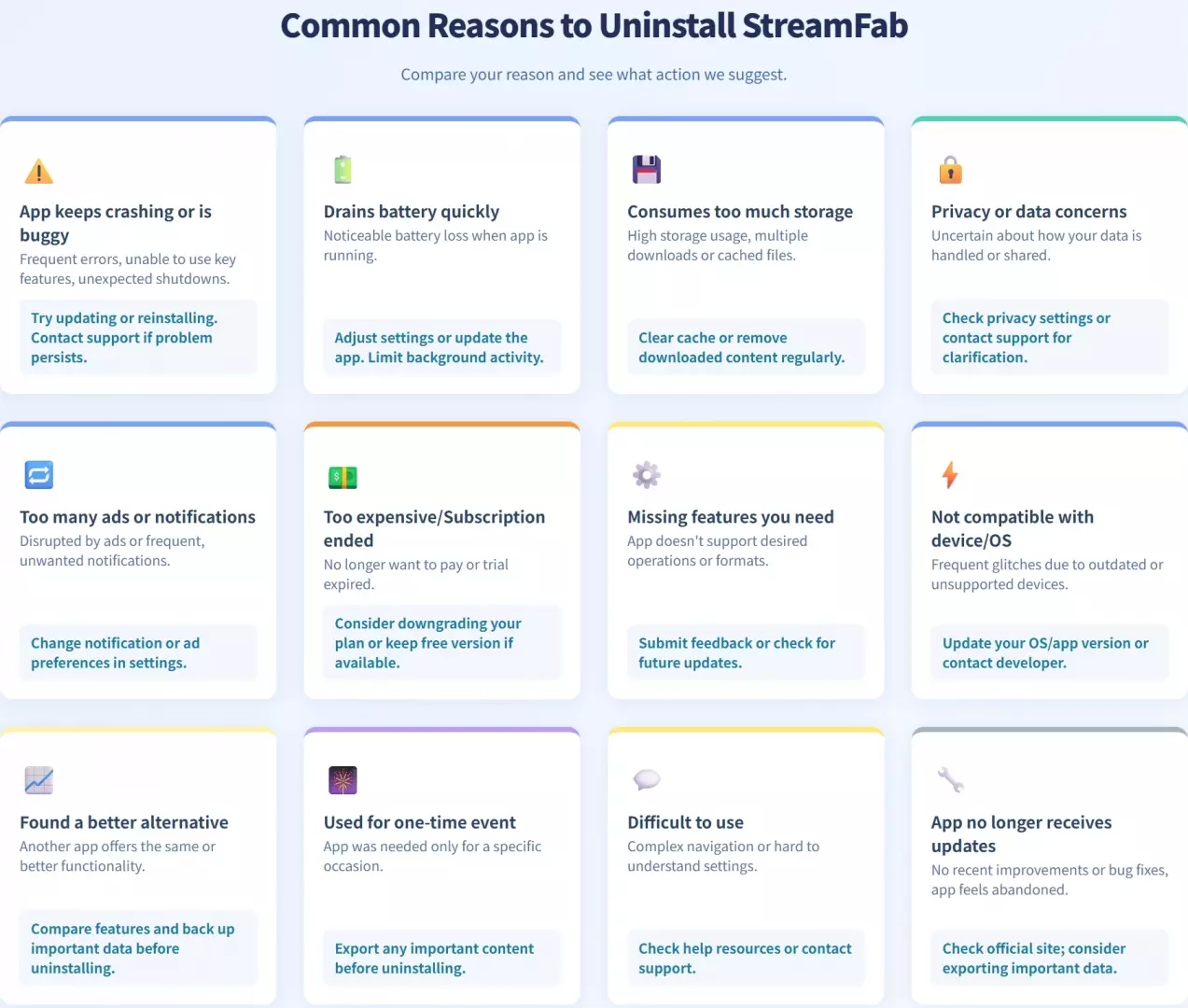The image size is (1188, 1008).
Task: Click the 'Change notification or ad preferences' suggestion
Action: coord(138,652)
